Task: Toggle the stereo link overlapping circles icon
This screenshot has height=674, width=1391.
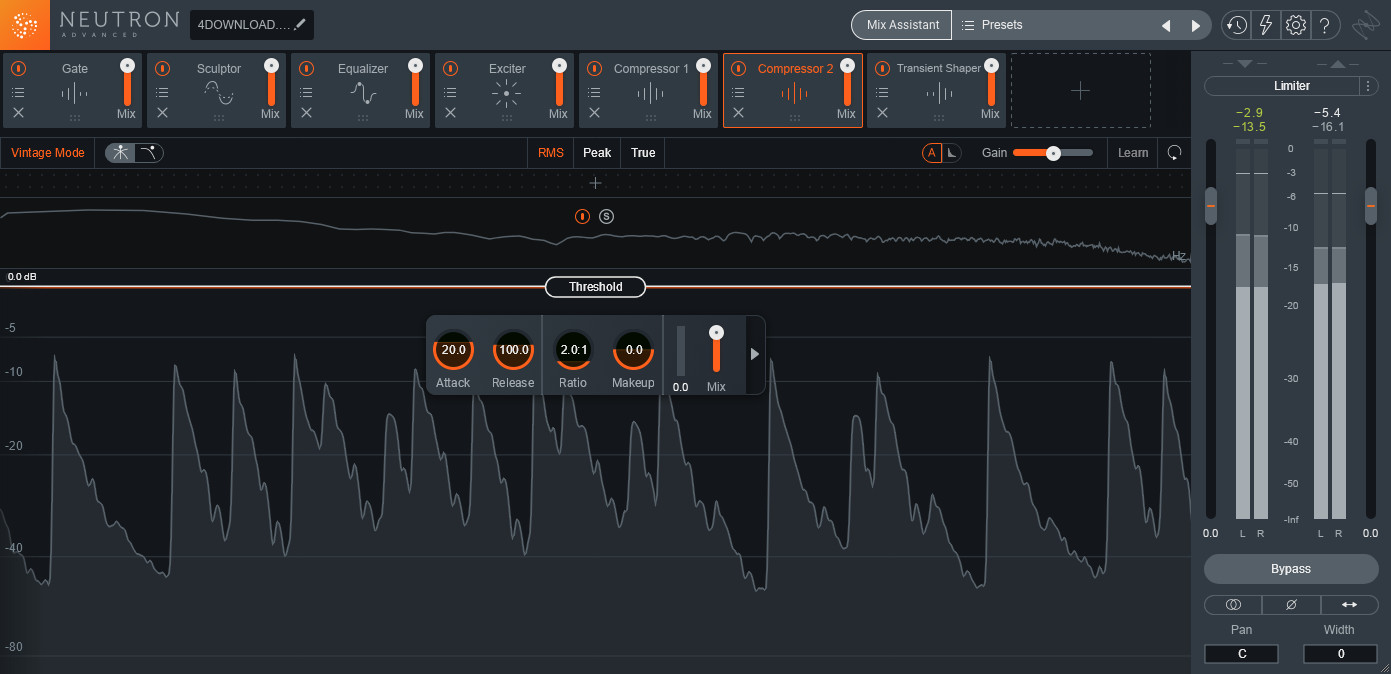Action: click(1233, 605)
